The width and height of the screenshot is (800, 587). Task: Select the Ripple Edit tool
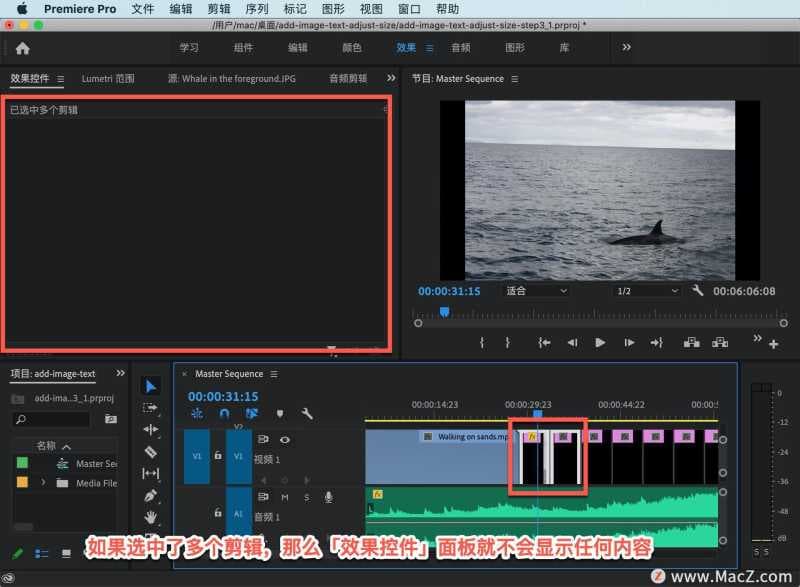(151, 430)
